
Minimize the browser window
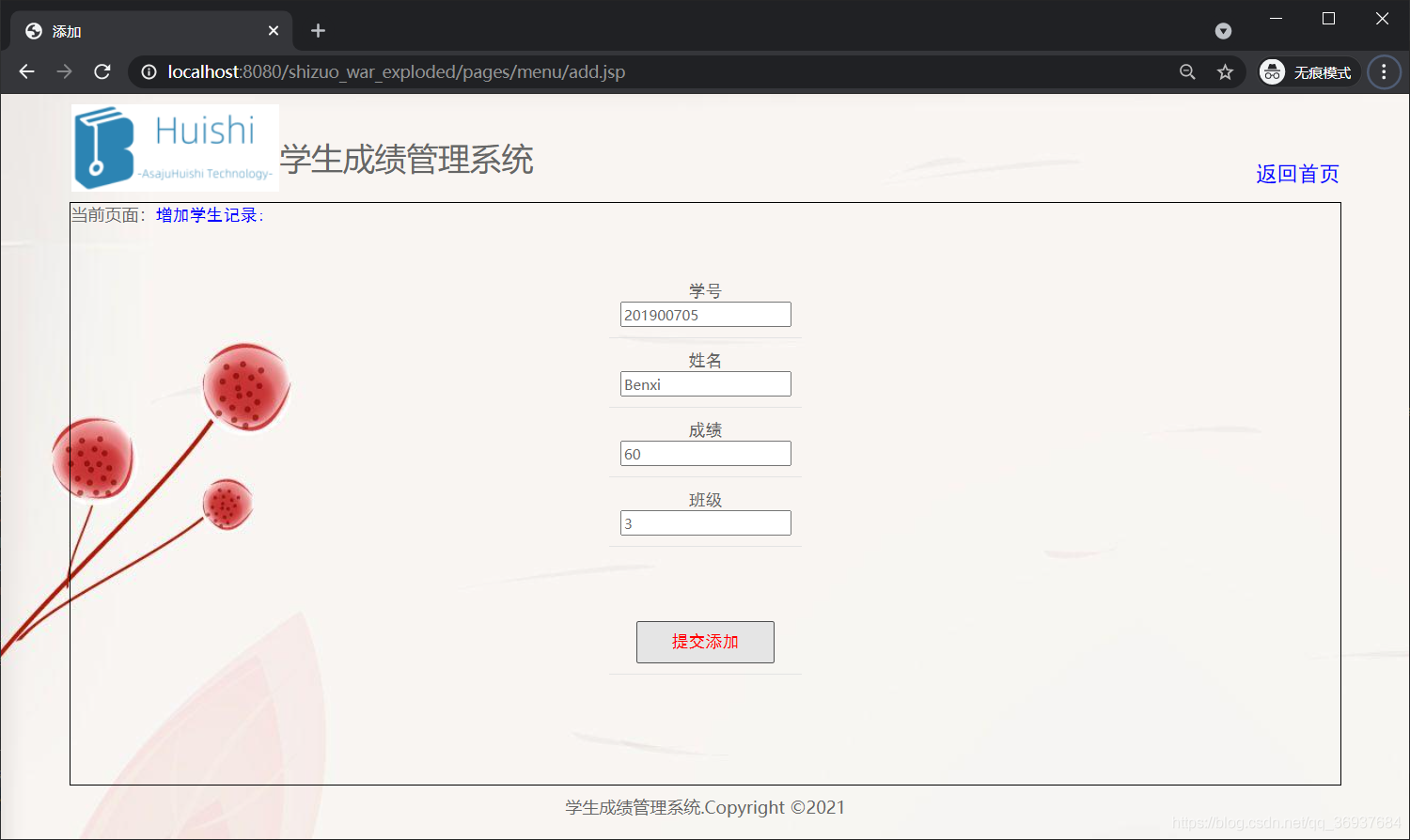click(x=1276, y=19)
